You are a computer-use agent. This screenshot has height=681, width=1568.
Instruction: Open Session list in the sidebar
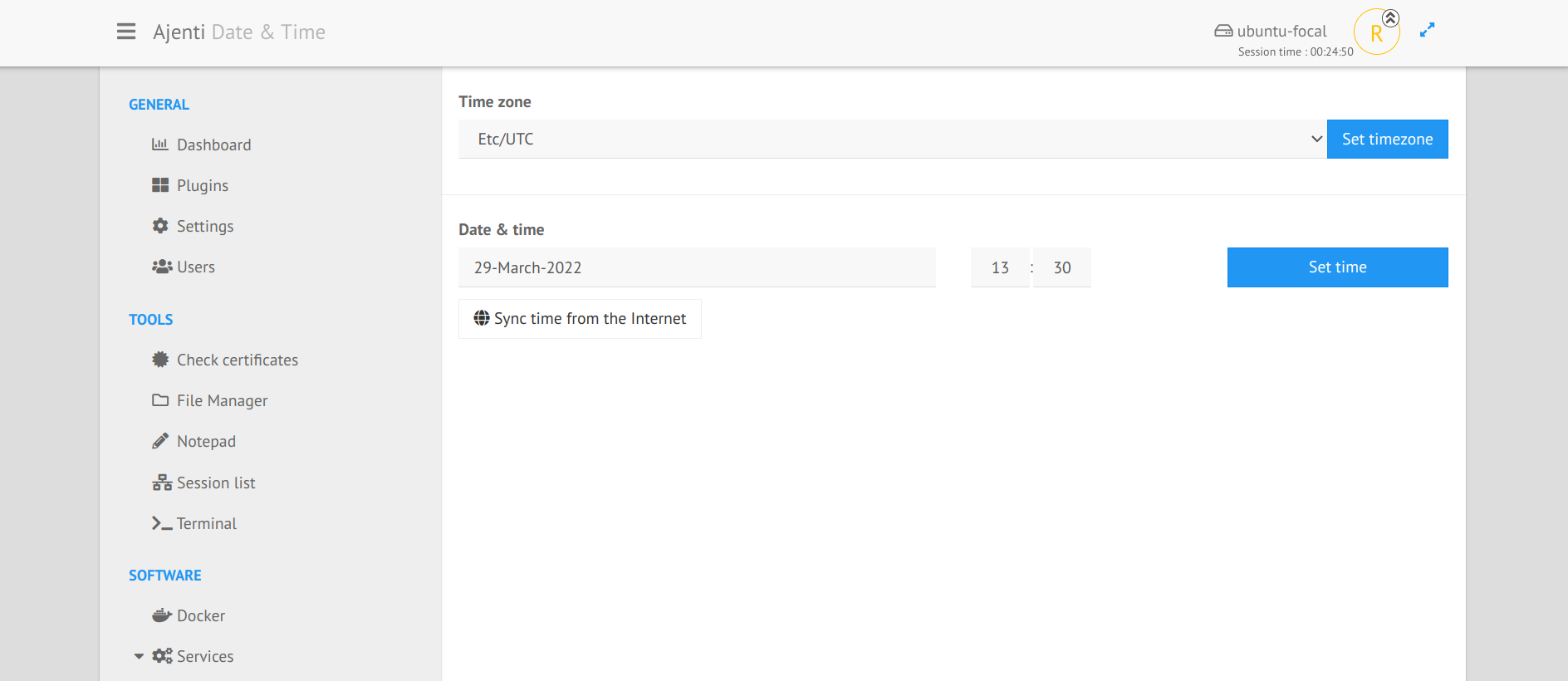pos(216,483)
